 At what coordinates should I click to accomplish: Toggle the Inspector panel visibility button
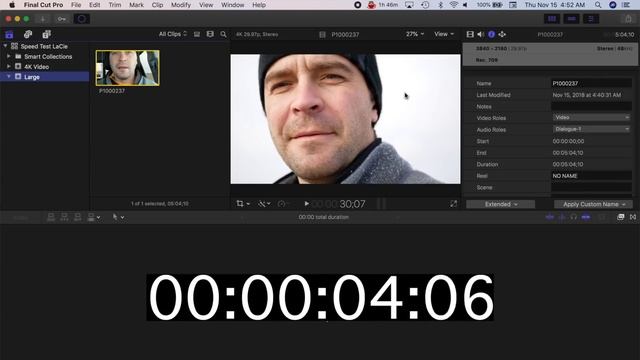(591, 19)
